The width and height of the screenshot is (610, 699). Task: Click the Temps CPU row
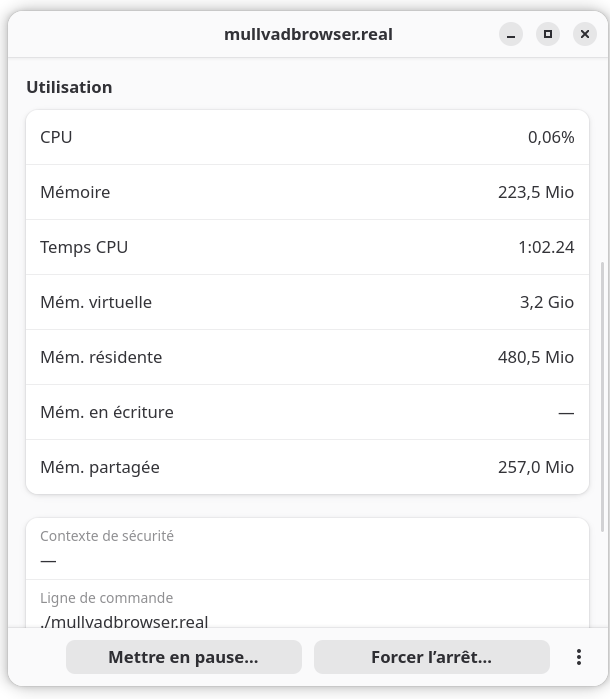point(307,247)
